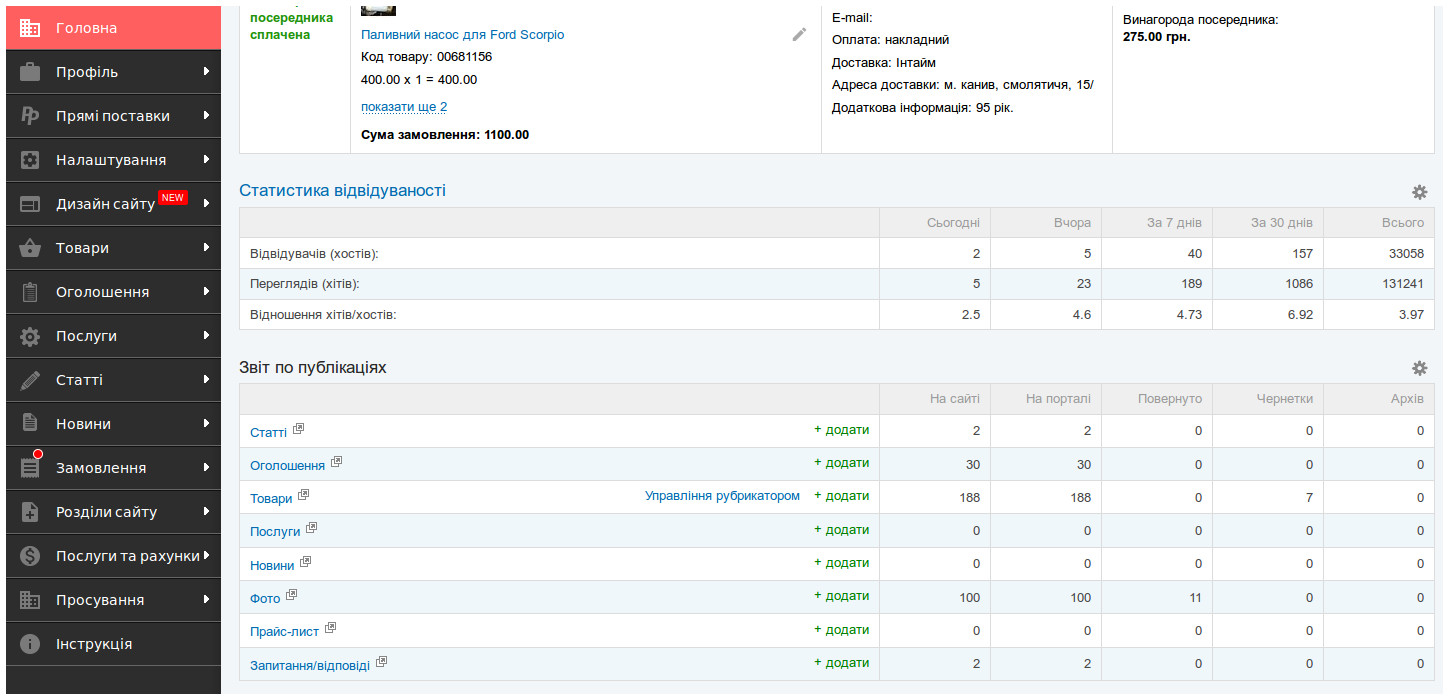This screenshot has width=1450, height=700.
Task: Expand the Просування submenu arrow
Action: click(206, 600)
